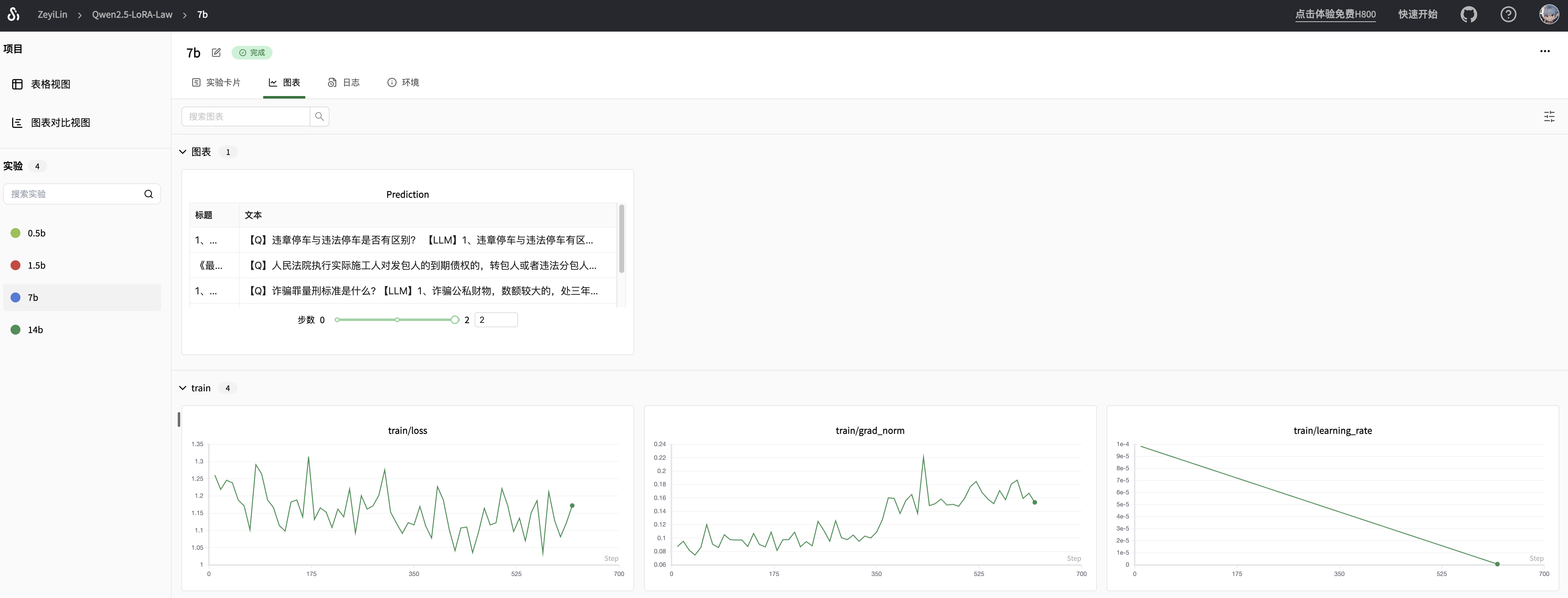Collapse the train section chevron

click(183, 388)
